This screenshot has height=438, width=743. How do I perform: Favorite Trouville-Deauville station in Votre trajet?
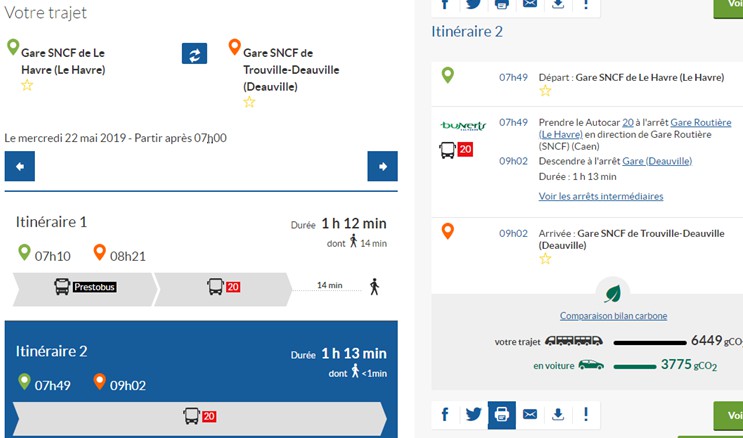click(249, 102)
